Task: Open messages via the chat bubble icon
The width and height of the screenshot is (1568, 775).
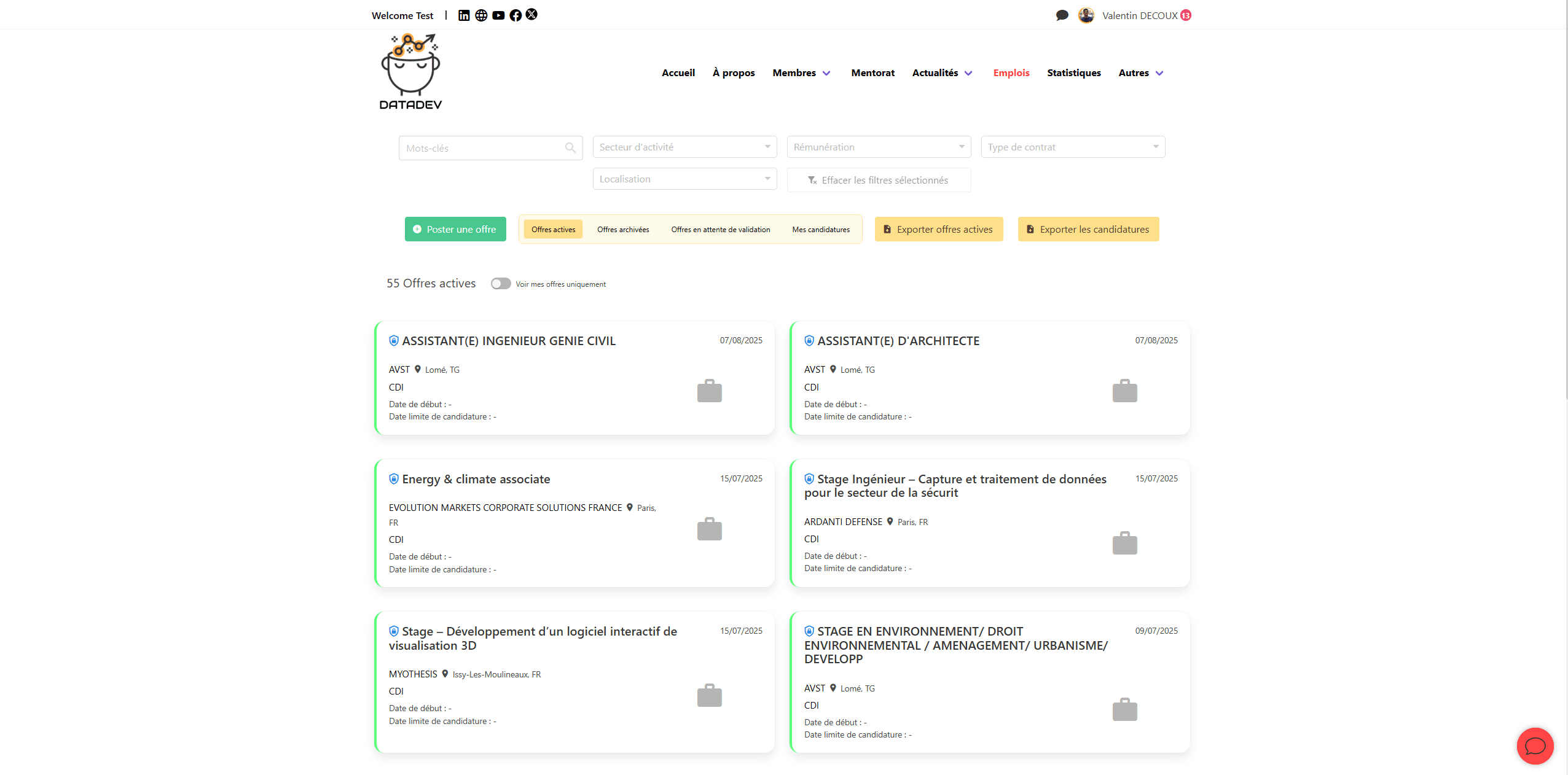Action: coord(1062,15)
